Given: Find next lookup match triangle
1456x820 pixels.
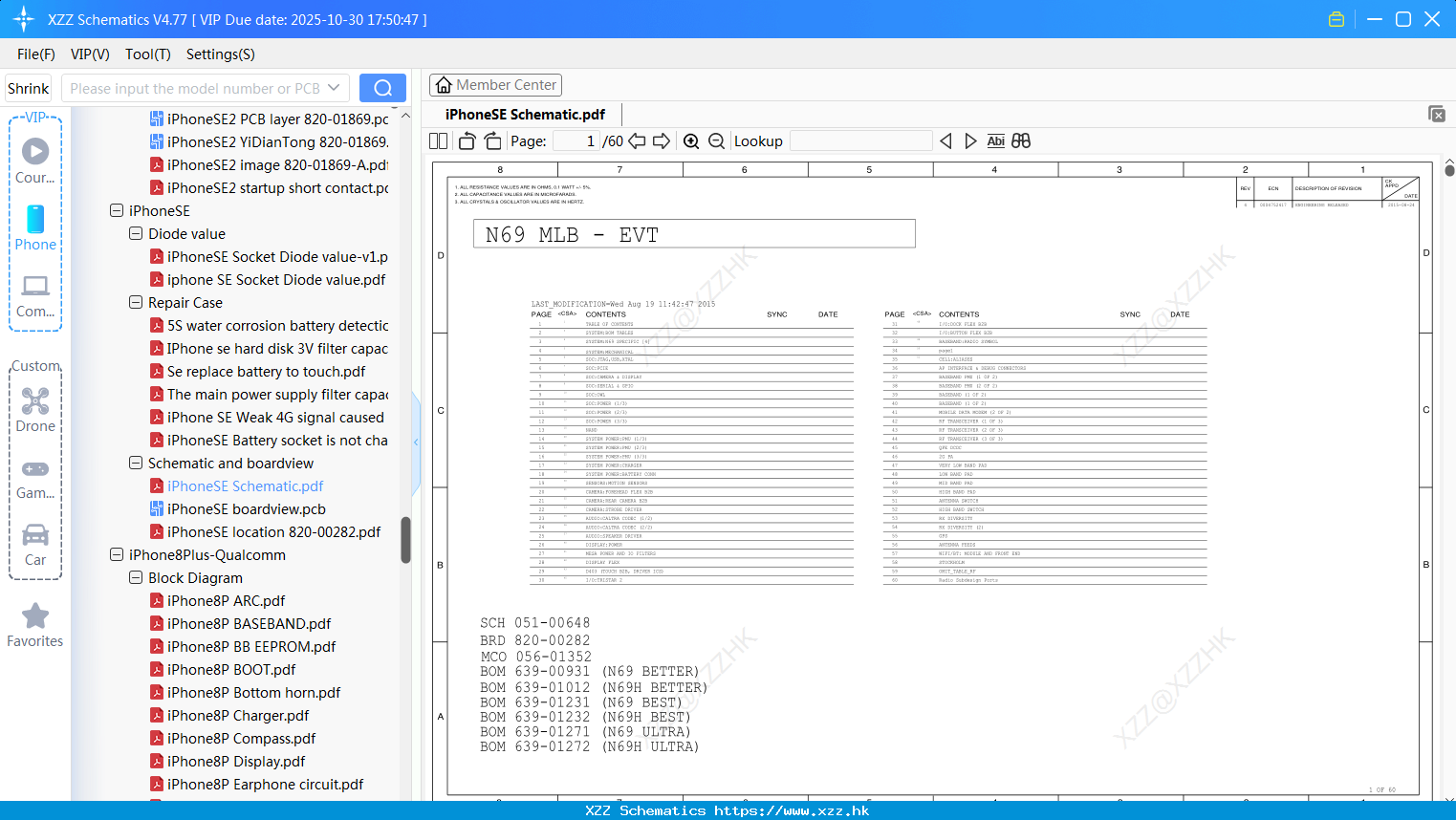Looking at the screenshot, I should [970, 141].
